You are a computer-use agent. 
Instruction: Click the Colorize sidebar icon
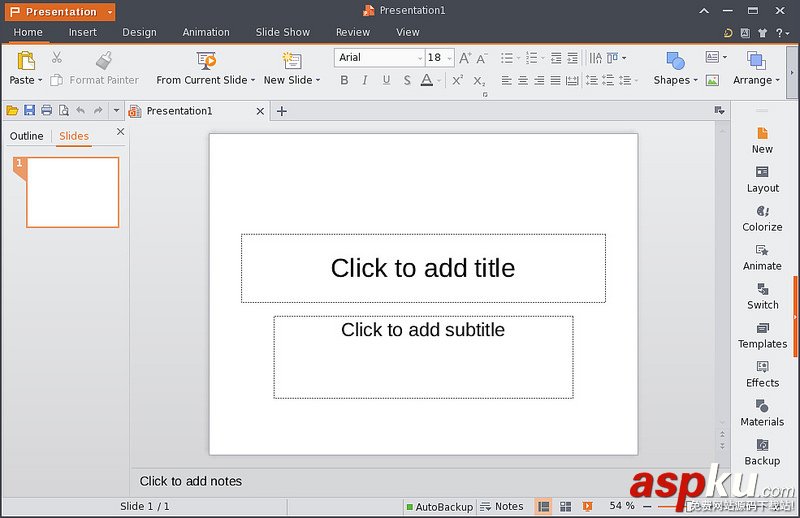(762, 211)
